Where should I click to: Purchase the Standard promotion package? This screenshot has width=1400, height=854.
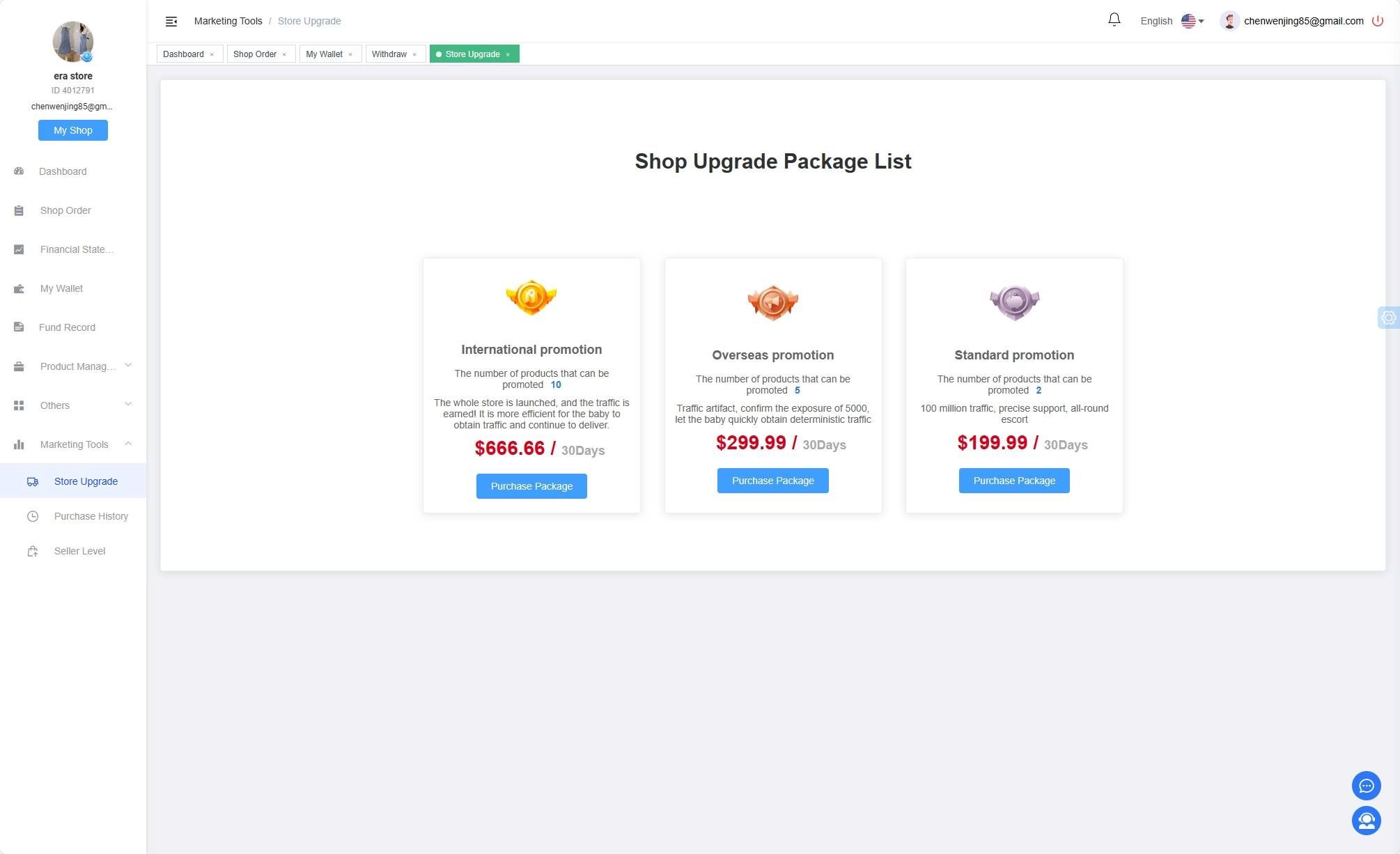click(x=1014, y=480)
